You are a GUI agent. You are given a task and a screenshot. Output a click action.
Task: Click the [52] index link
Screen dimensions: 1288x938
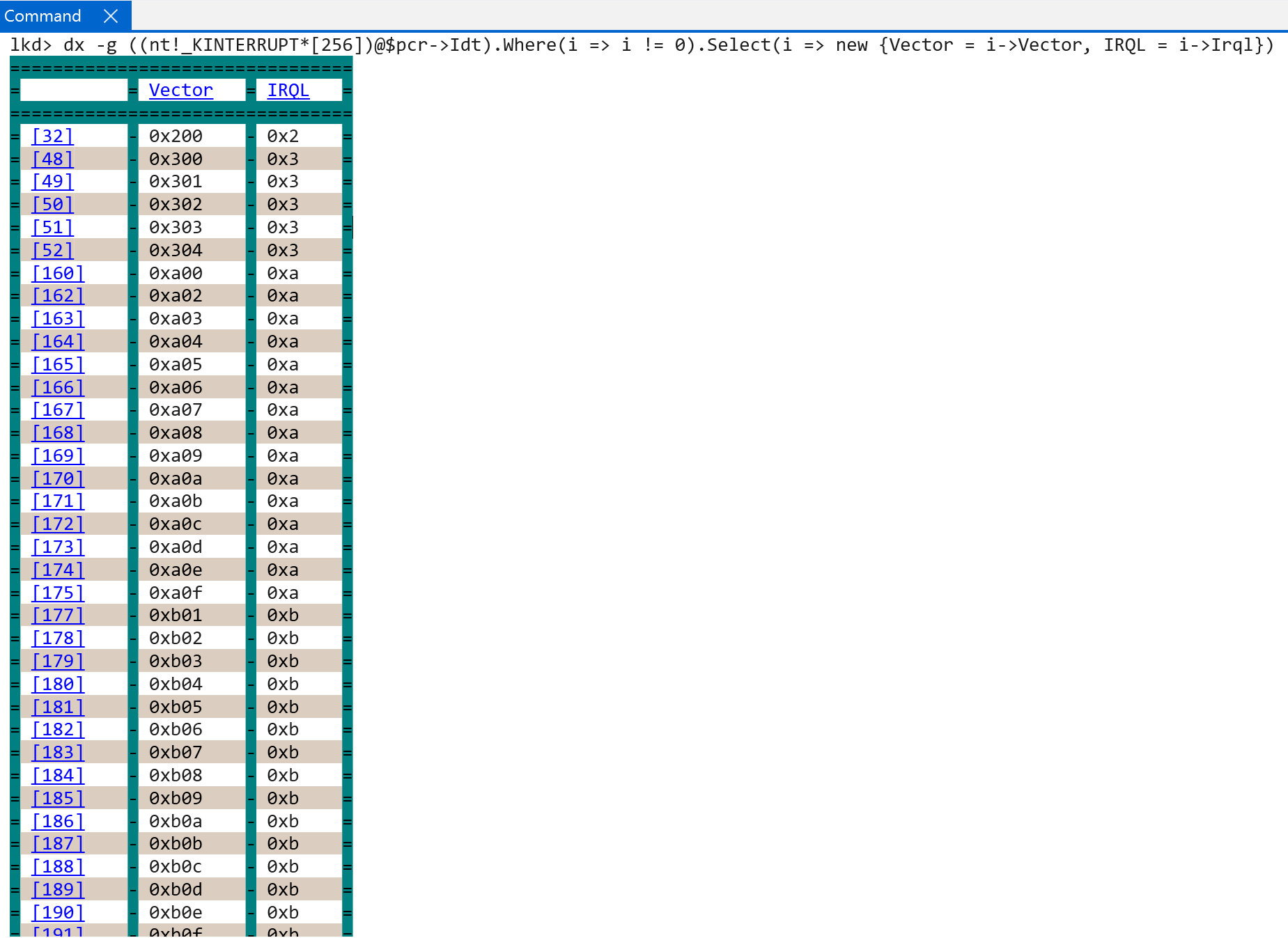52,251
